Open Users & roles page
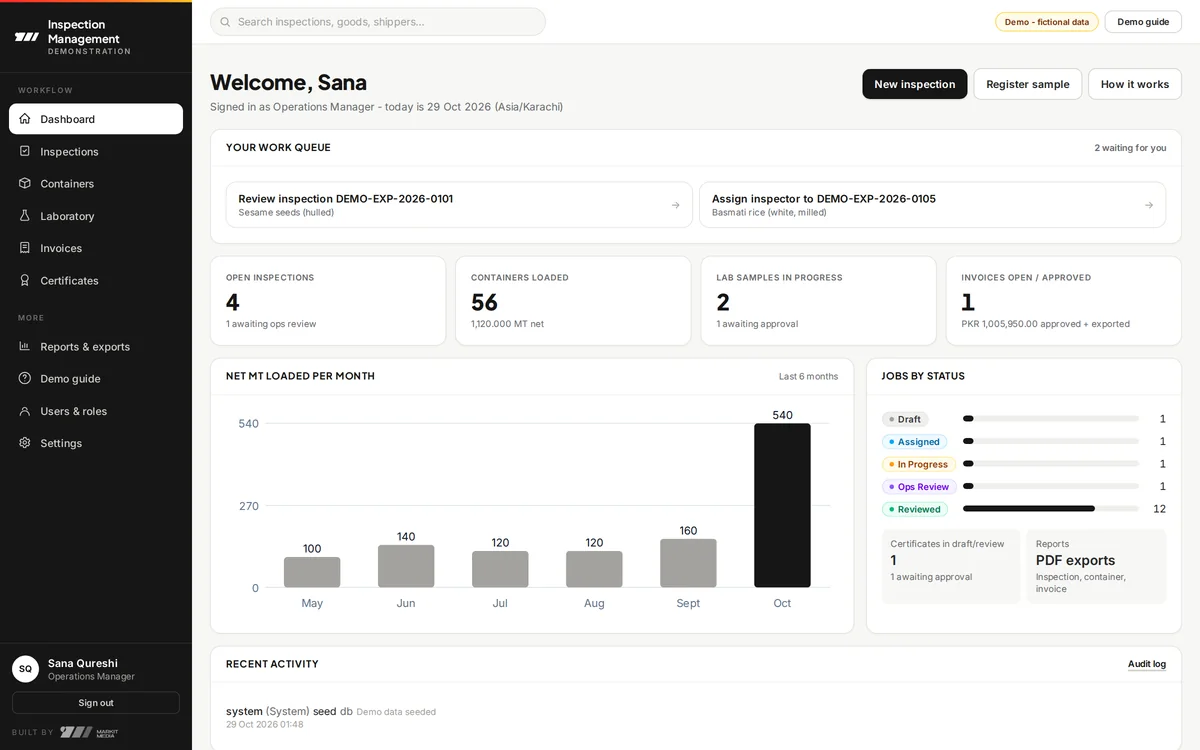 coord(96,411)
